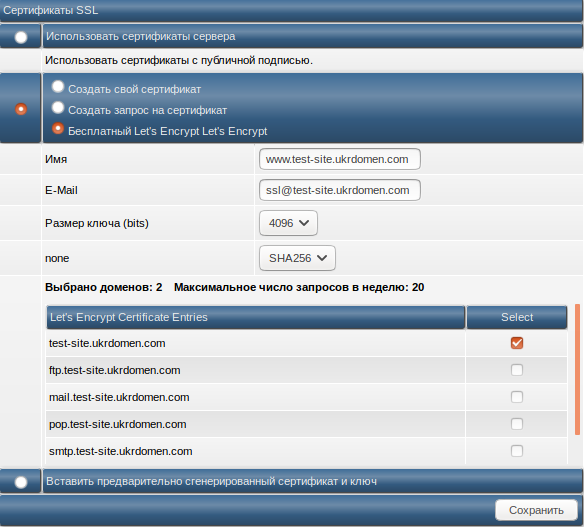Click the orange entries list scrollbar

(x=577, y=369)
